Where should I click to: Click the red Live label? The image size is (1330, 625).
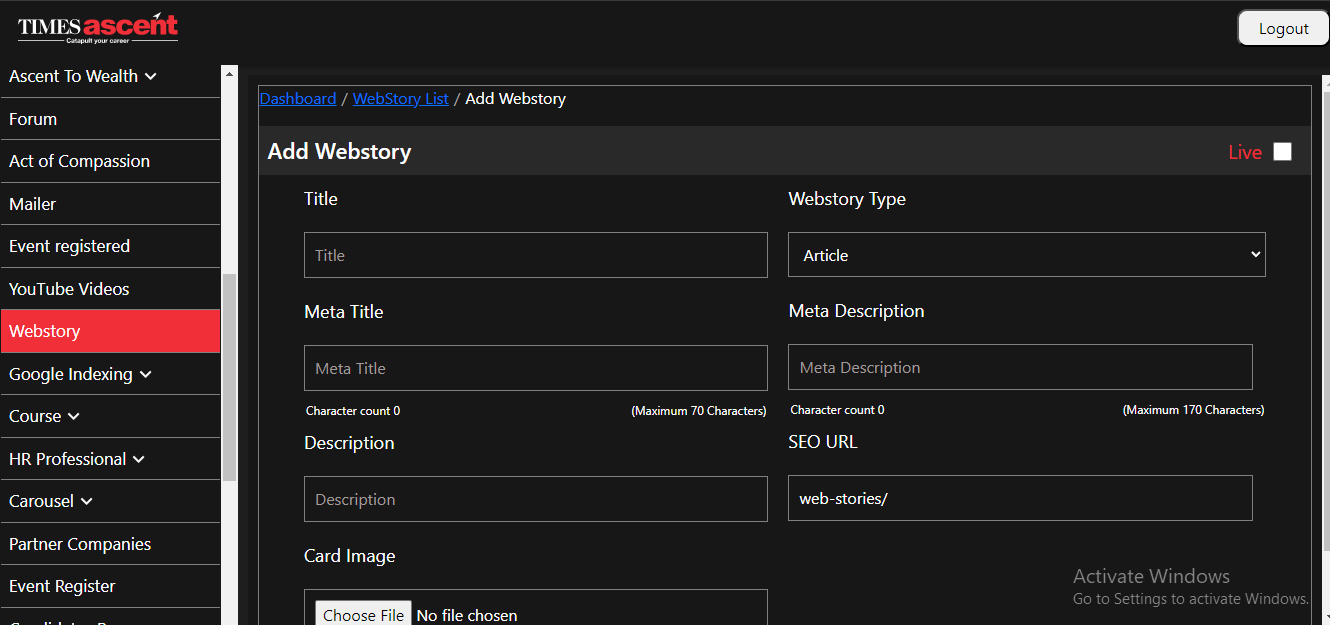point(1245,152)
